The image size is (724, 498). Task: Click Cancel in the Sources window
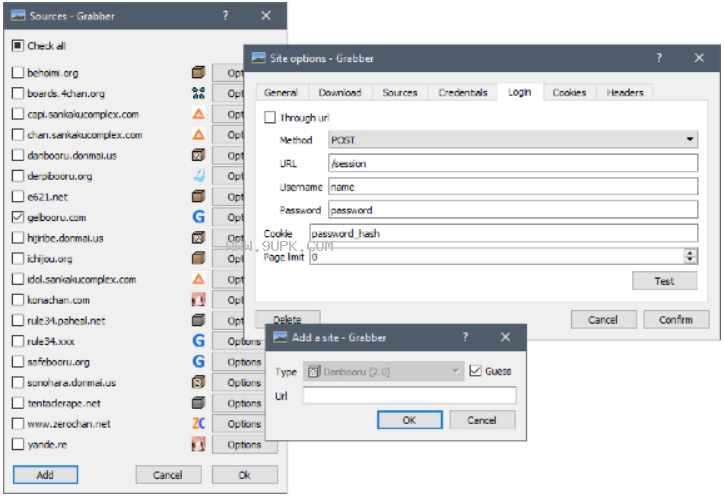click(168, 474)
